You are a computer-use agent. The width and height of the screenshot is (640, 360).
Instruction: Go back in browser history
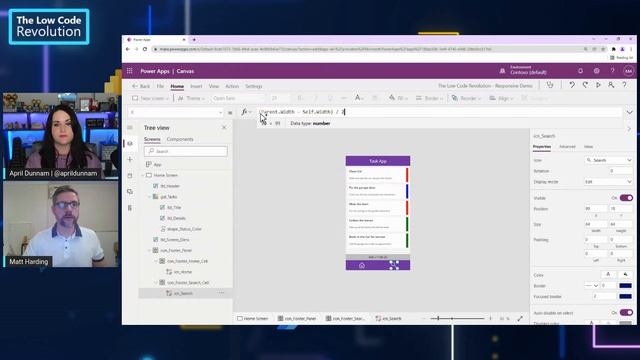click(128, 49)
